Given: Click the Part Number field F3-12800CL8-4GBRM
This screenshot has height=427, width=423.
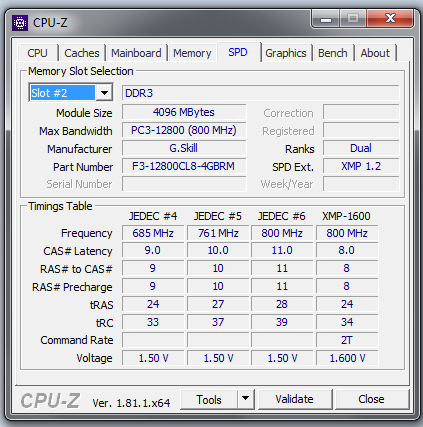Looking at the screenshot, I should coord(184,166).
